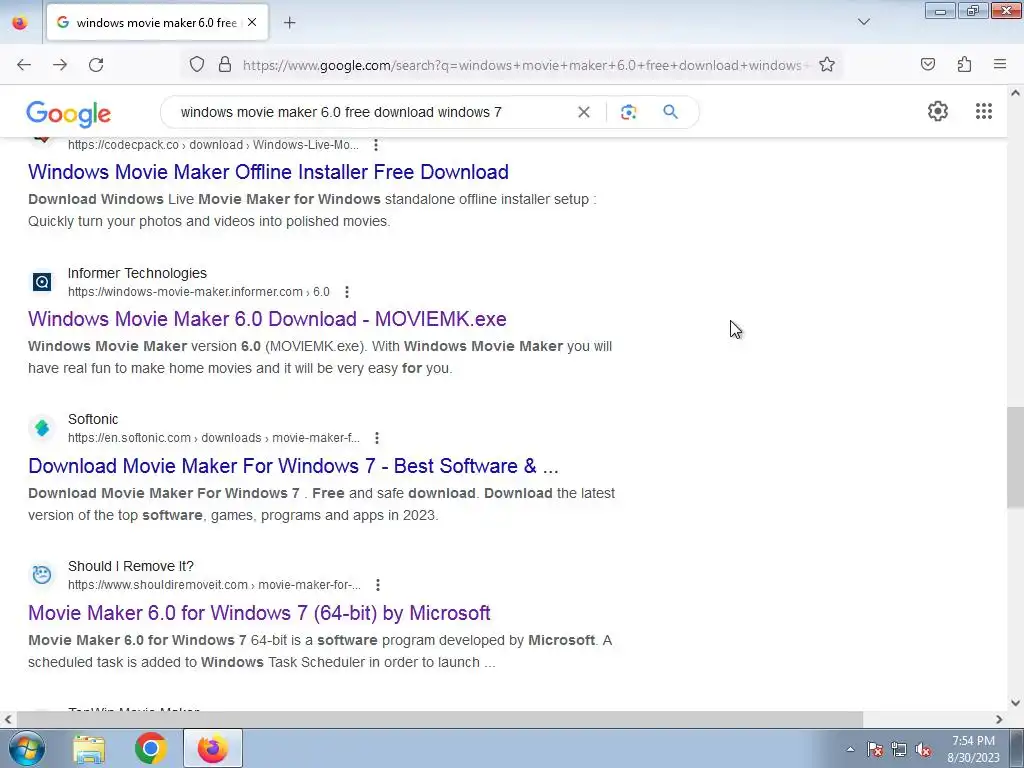Open Firefox View pinned icon
The height and width of the screenshot is (768, 1024).
[20, 23]
